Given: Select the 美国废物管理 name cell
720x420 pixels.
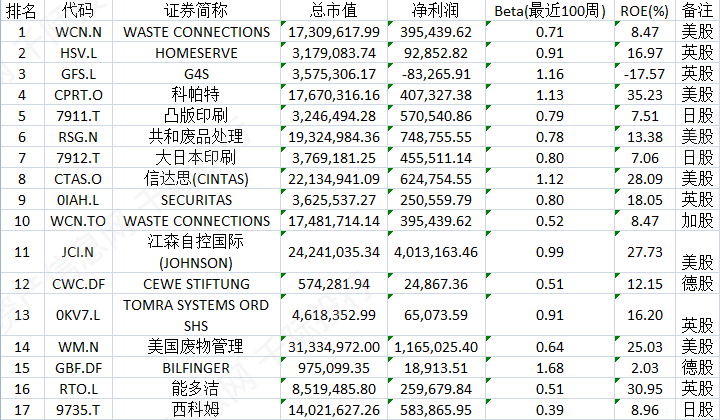Looking at the screenshot, I should pos(197,347).
